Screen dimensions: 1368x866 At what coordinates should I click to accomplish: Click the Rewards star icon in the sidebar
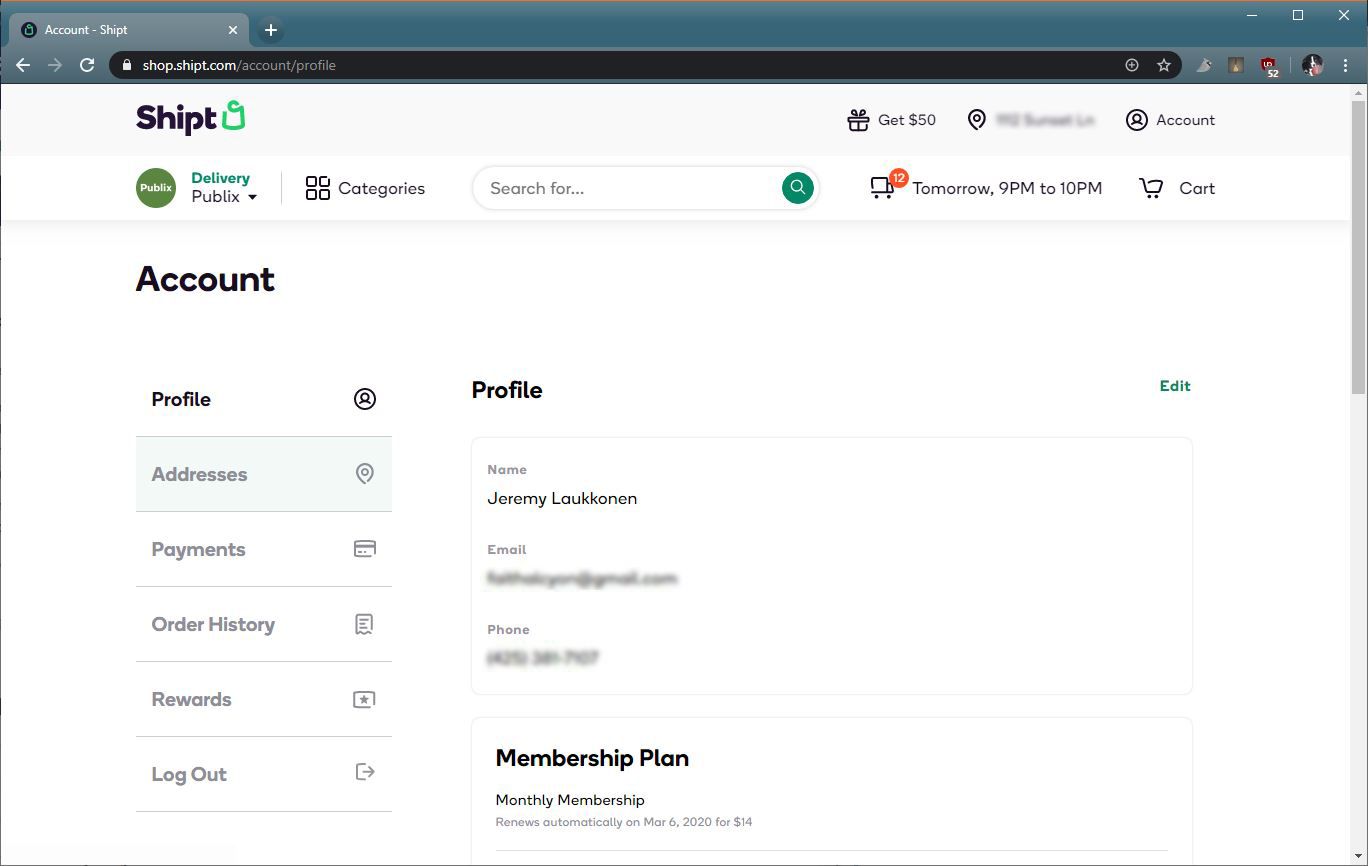[x=365, y=699]
